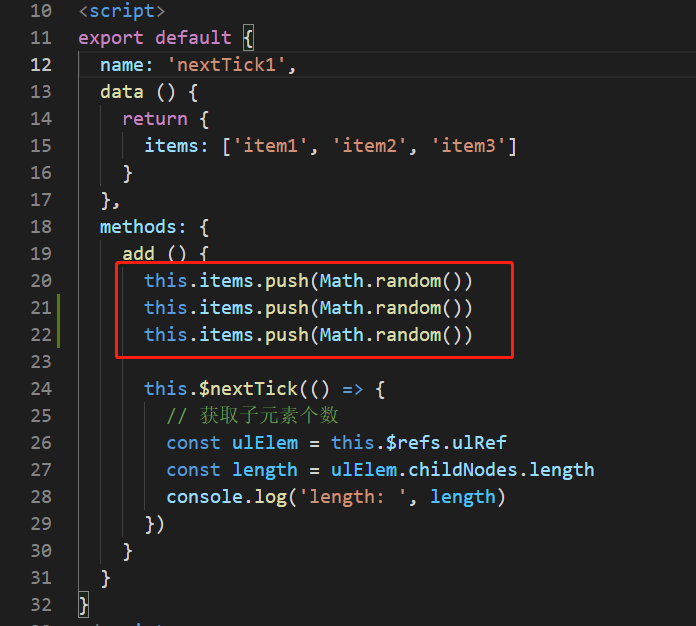The width and height of the screenshot is (696, 626).
Task: Click the 'add' method name on line 19
Action: 138,254
